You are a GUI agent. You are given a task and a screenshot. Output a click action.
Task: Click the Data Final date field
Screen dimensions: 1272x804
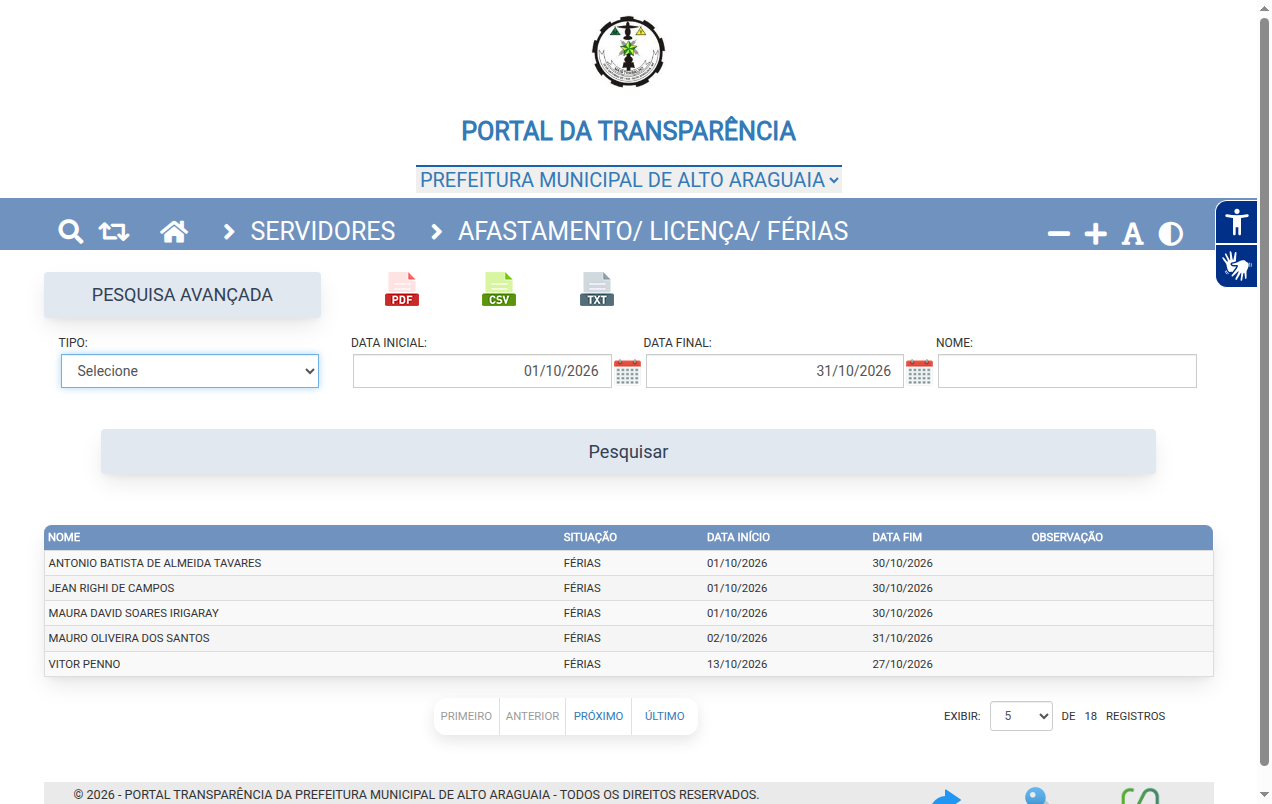[x=775, y=371]
